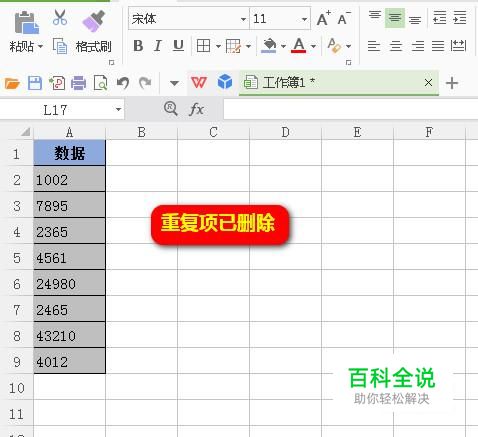Add a new document tab
This screenshot has height=437, width=478.
452,83
